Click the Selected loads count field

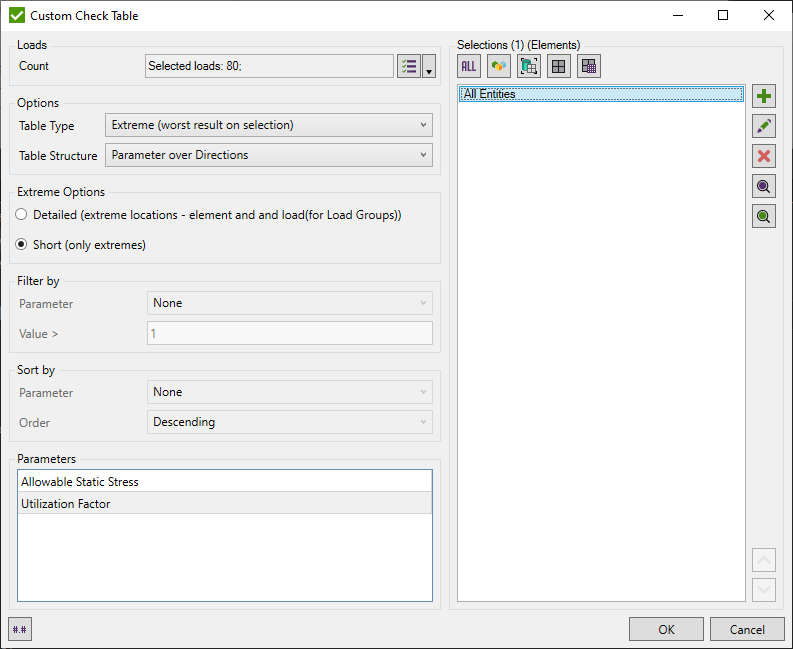point(269,66)
